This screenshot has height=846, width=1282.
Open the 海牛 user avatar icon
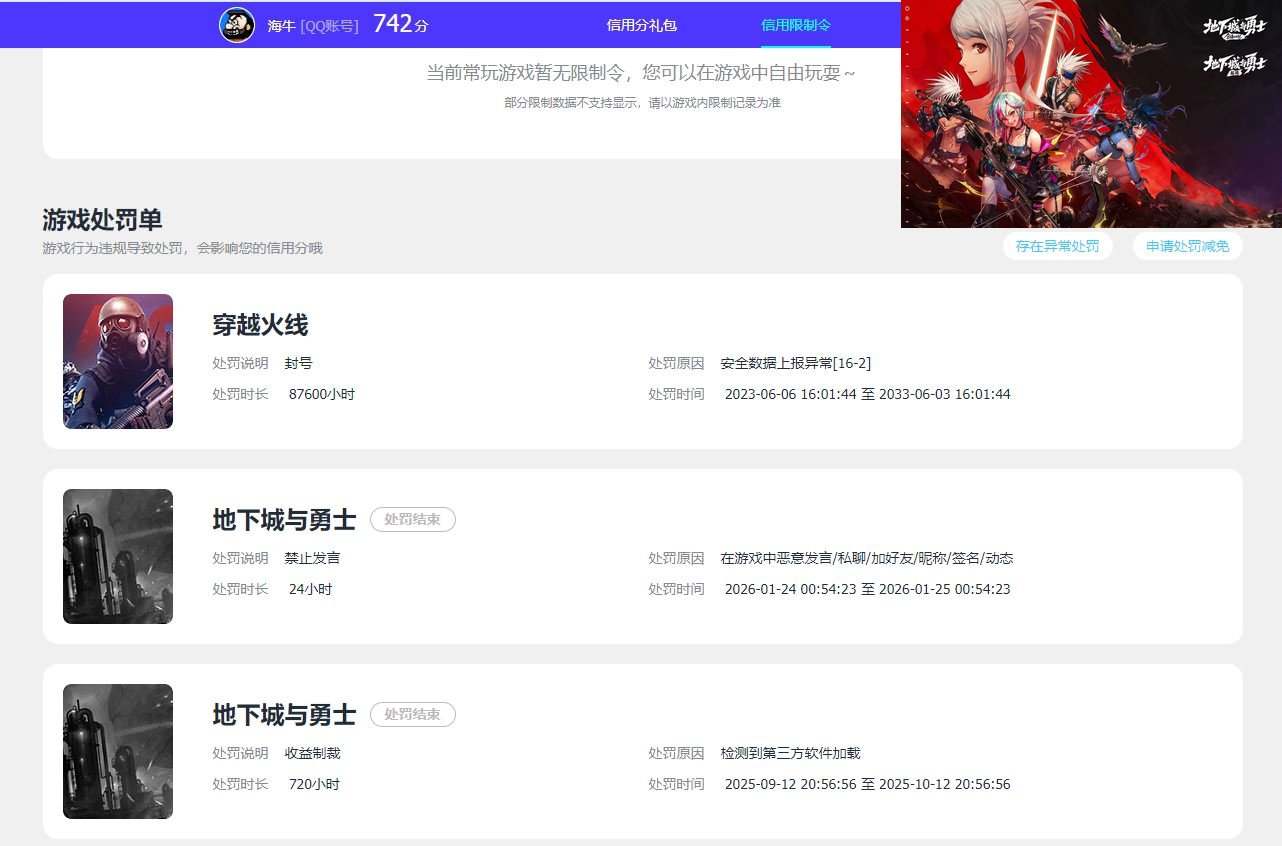237,25
